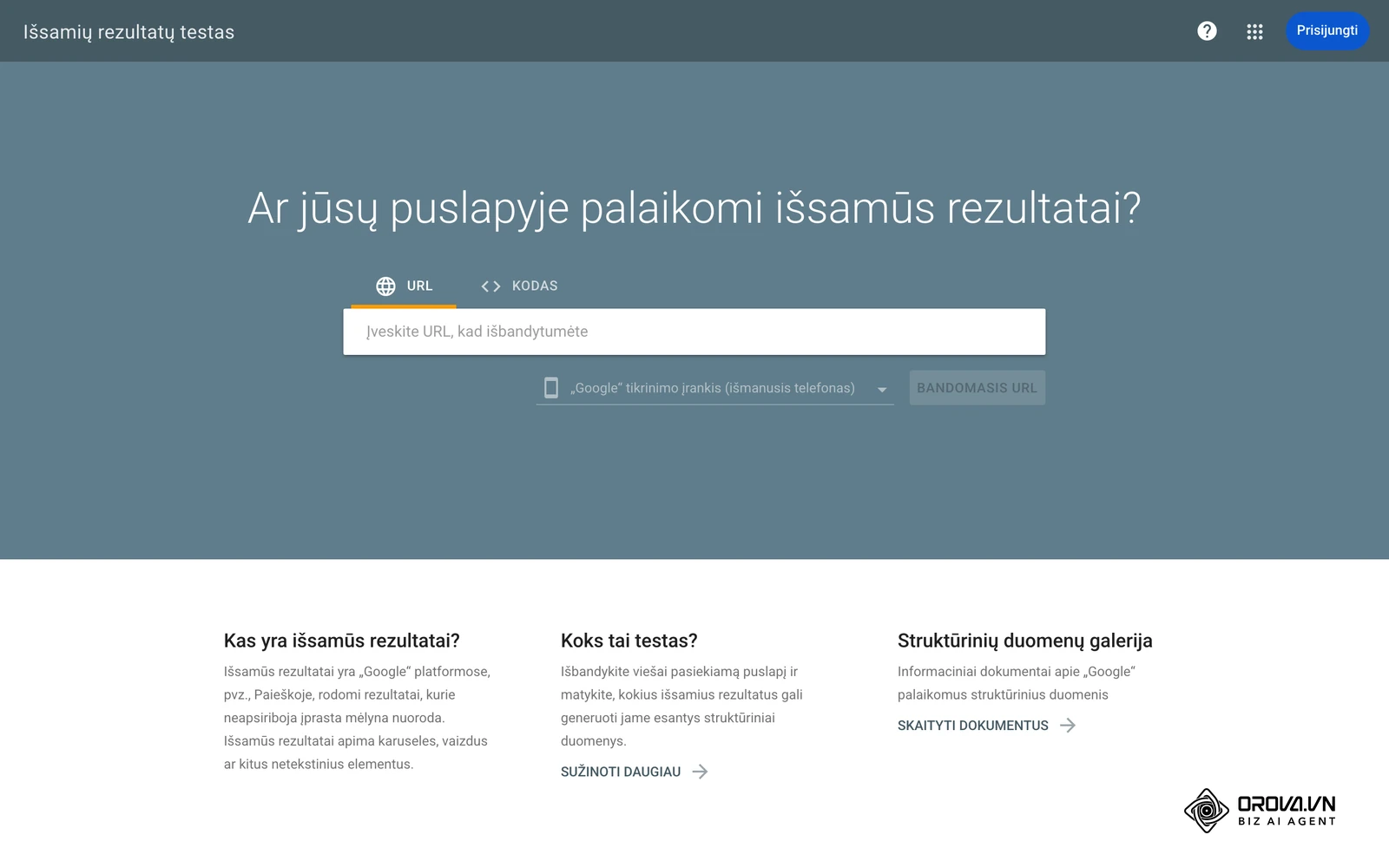Click the globe icon on URL tab
Screen dimensions: 1389x868
tap(385, 286)
